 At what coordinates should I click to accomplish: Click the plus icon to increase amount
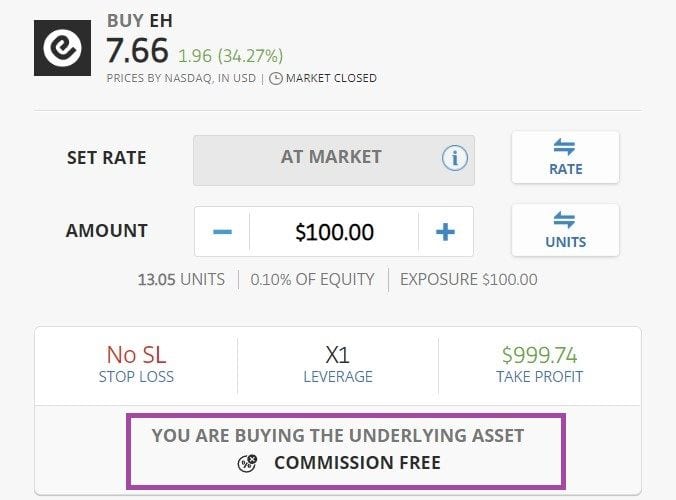coord(445,232)
